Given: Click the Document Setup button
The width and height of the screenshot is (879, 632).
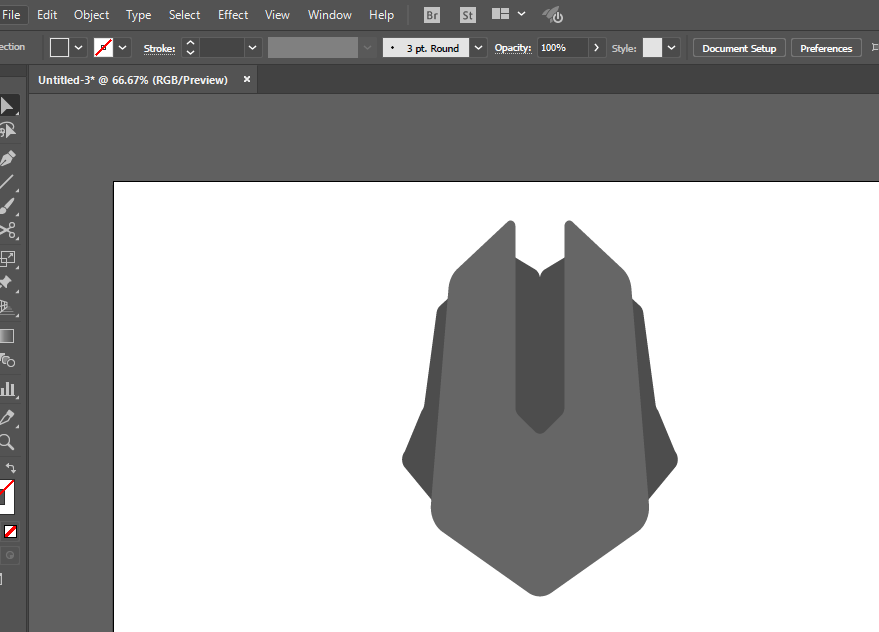Looking at the screenshot, I should [x=739, y=48].
